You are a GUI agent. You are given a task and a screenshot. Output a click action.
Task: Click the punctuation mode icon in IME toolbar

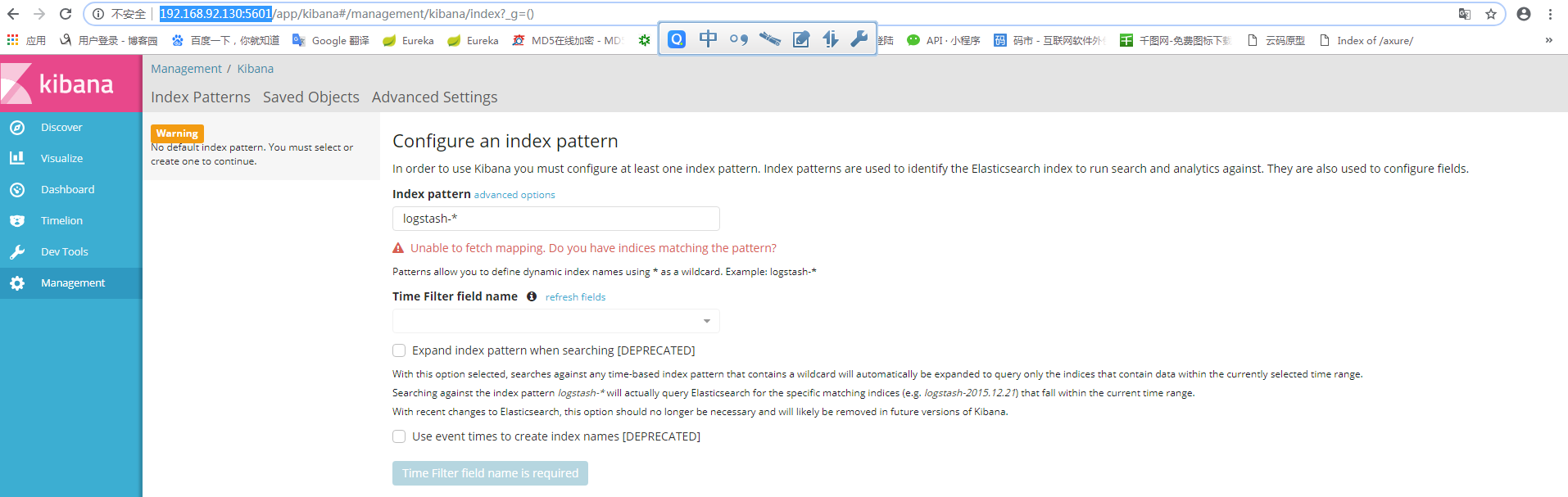coord(739,38)
